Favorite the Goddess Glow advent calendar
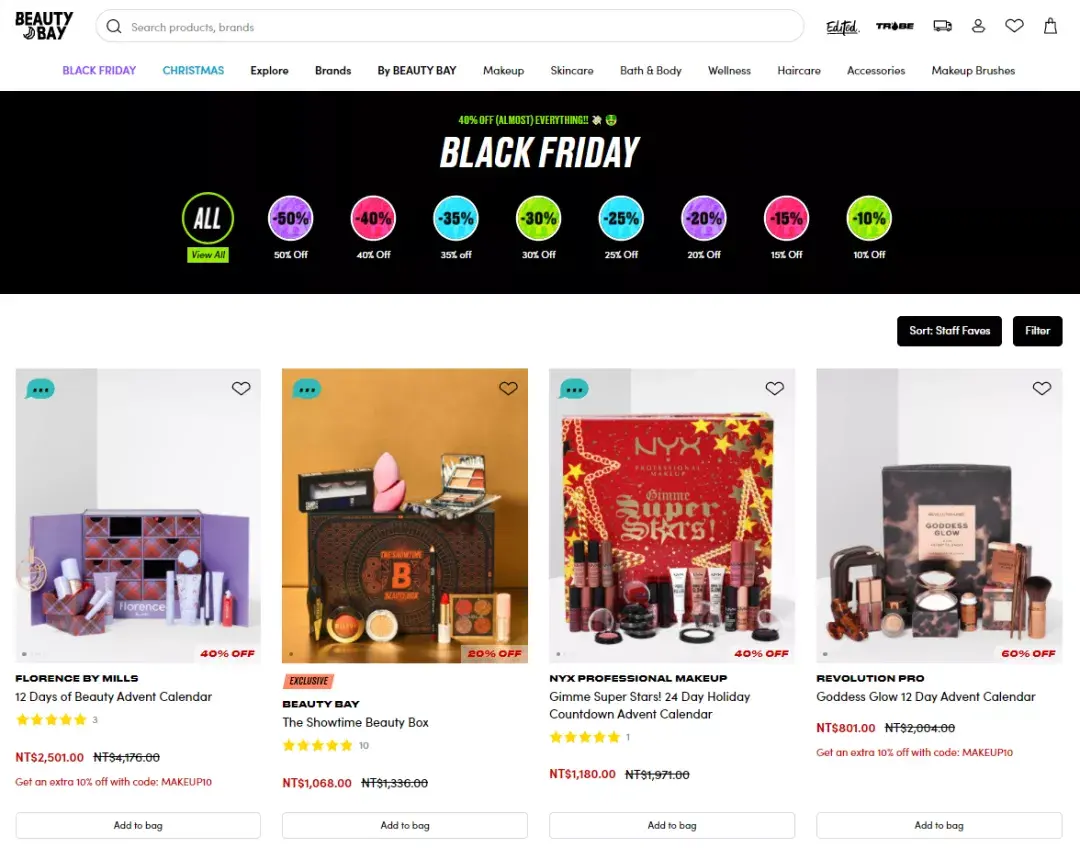Viewport: 1080px width, 848px height. (x=1041, y=389)
